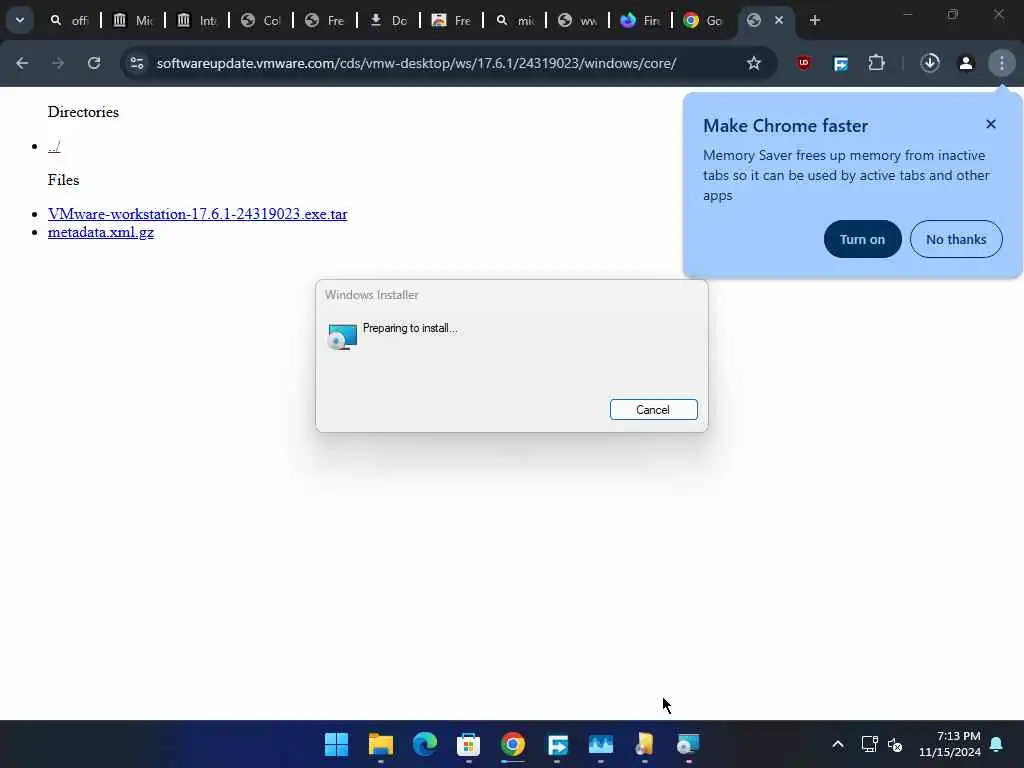
Task: Open Chrome three-dot menu
Action: point(1002,63)
